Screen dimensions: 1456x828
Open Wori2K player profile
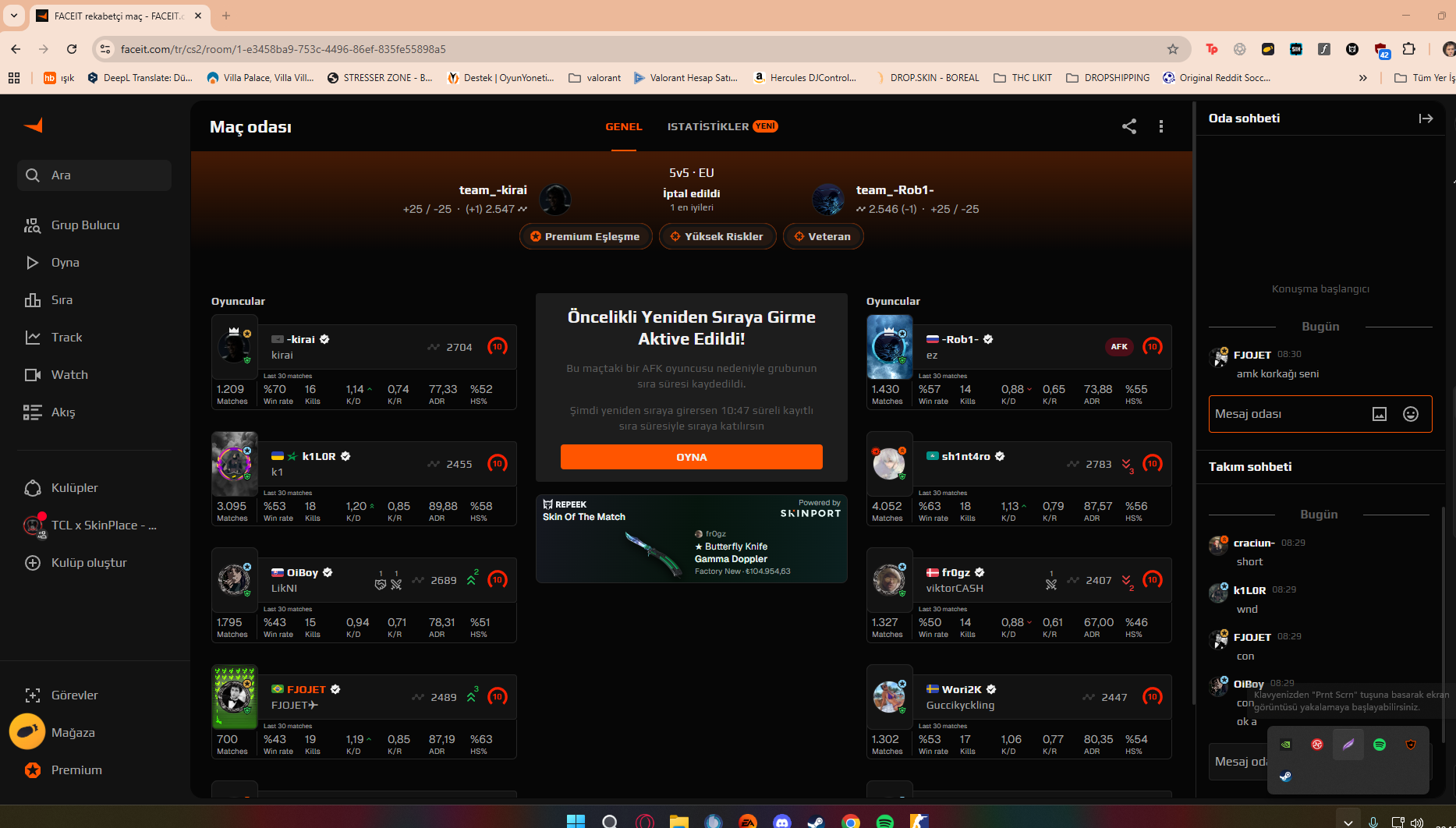(962, 689)
